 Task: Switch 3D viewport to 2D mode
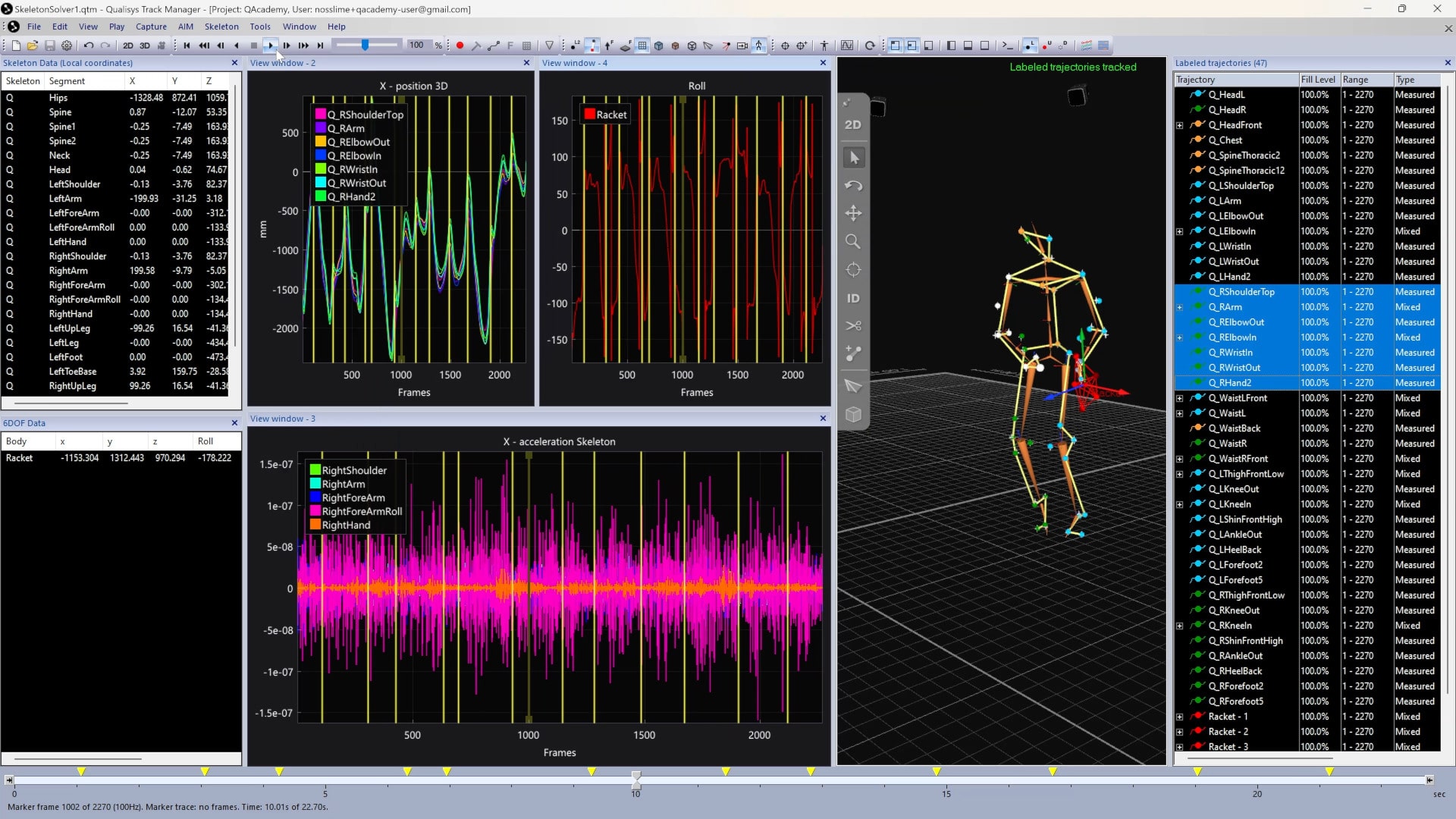click(853, 124)
